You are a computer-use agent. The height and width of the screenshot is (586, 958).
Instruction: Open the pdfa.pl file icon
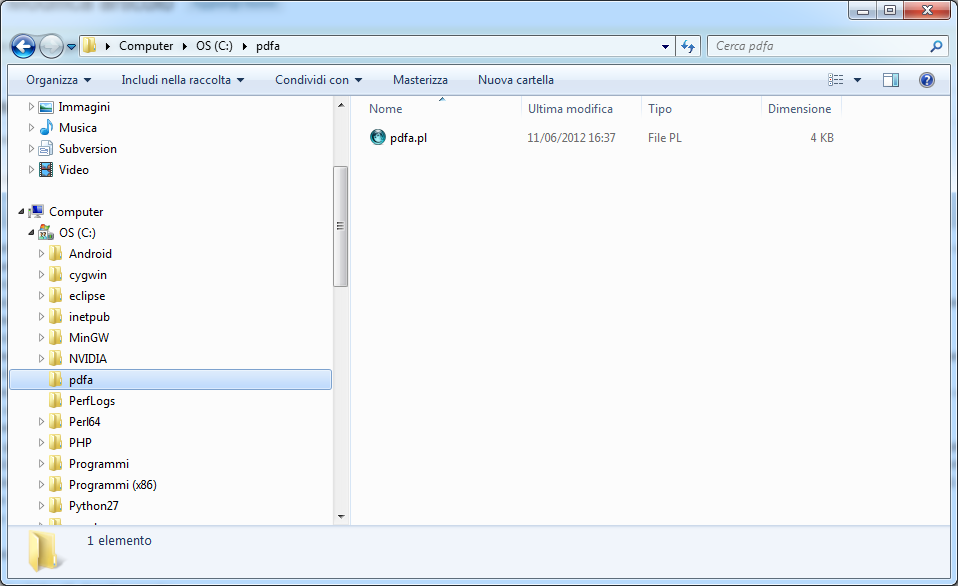tap(377, 138)
